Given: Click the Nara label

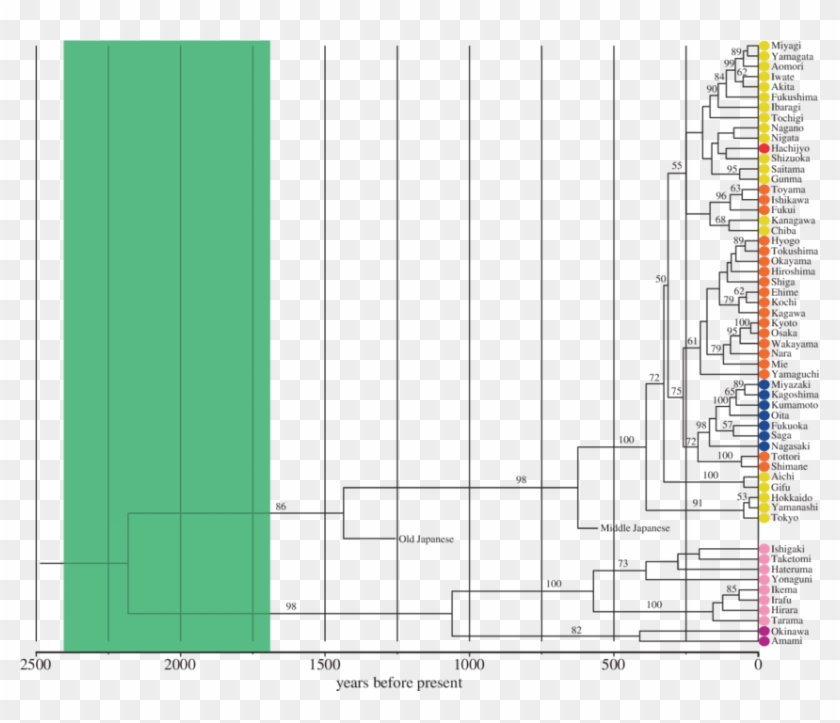Looking at the screenshot, I should pyautogui.click(x=781, y=353).
